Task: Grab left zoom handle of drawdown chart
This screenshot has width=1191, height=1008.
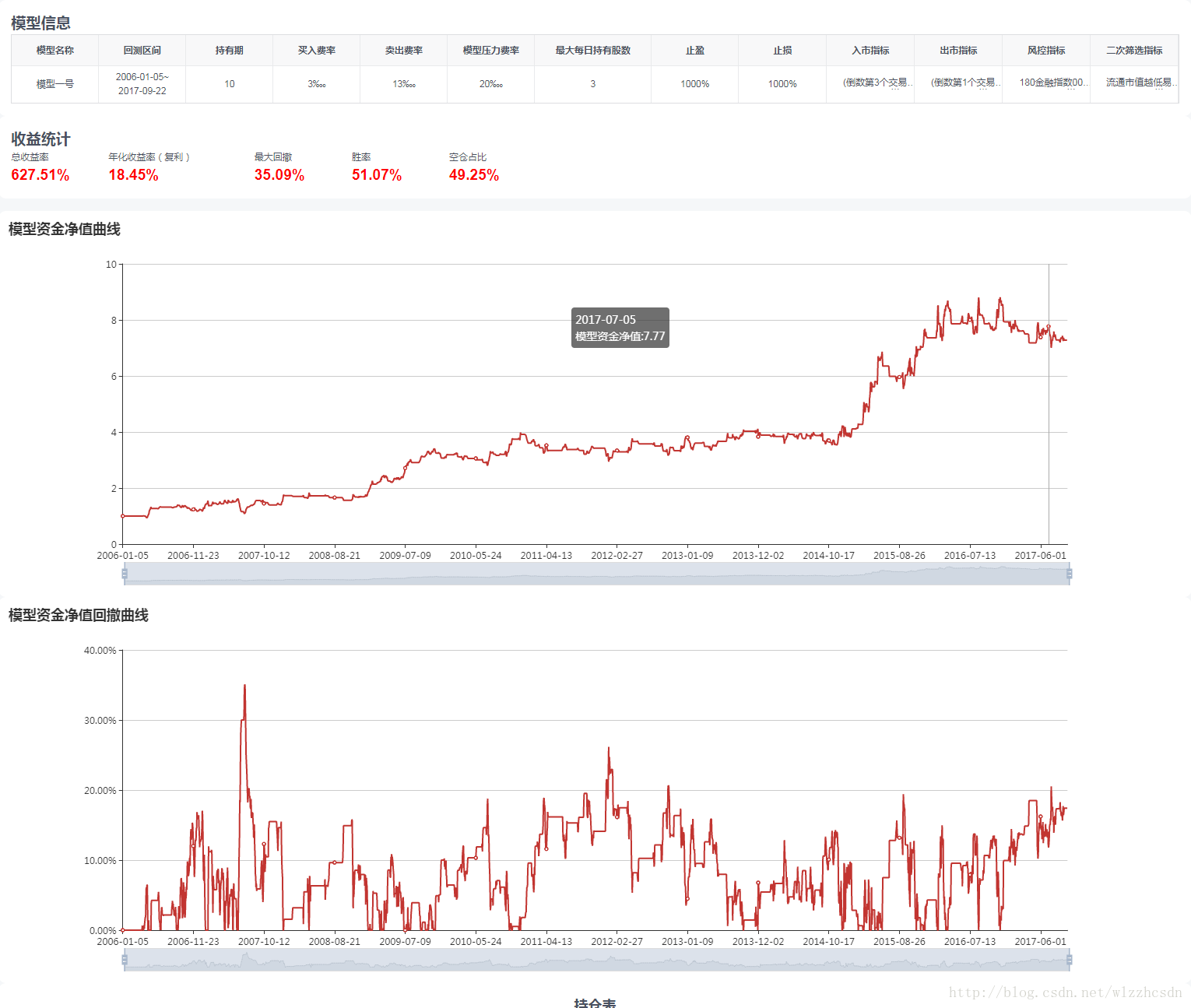Action: [125, 961]
